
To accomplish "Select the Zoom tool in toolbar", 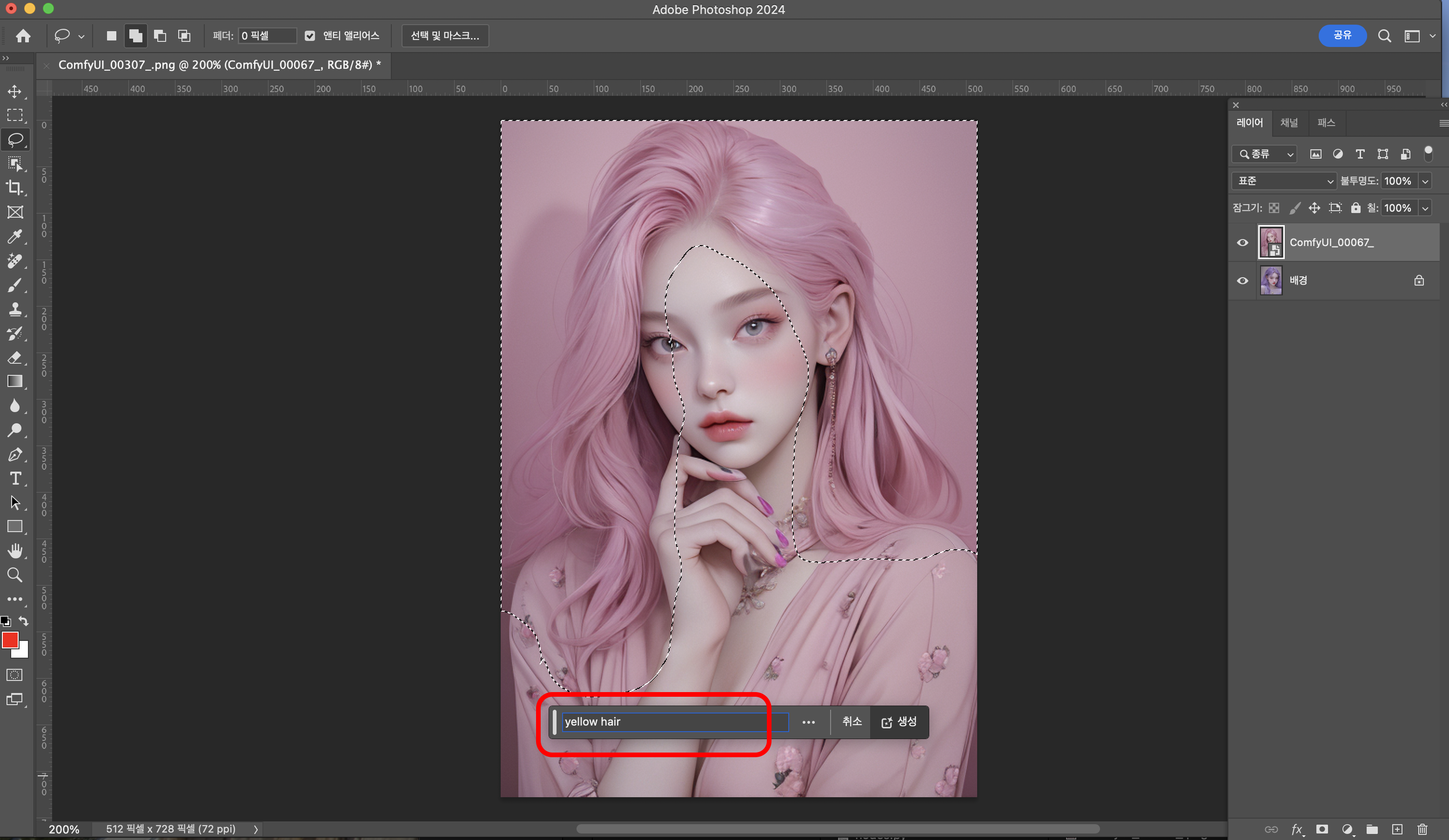I will click(15, 575).
